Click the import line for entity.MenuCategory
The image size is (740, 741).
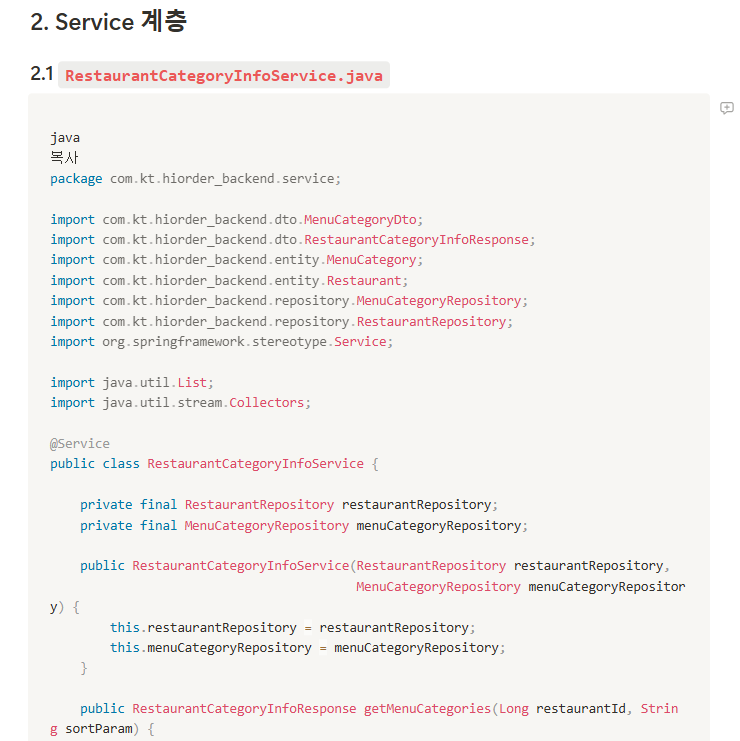click(x=236, y=260)
